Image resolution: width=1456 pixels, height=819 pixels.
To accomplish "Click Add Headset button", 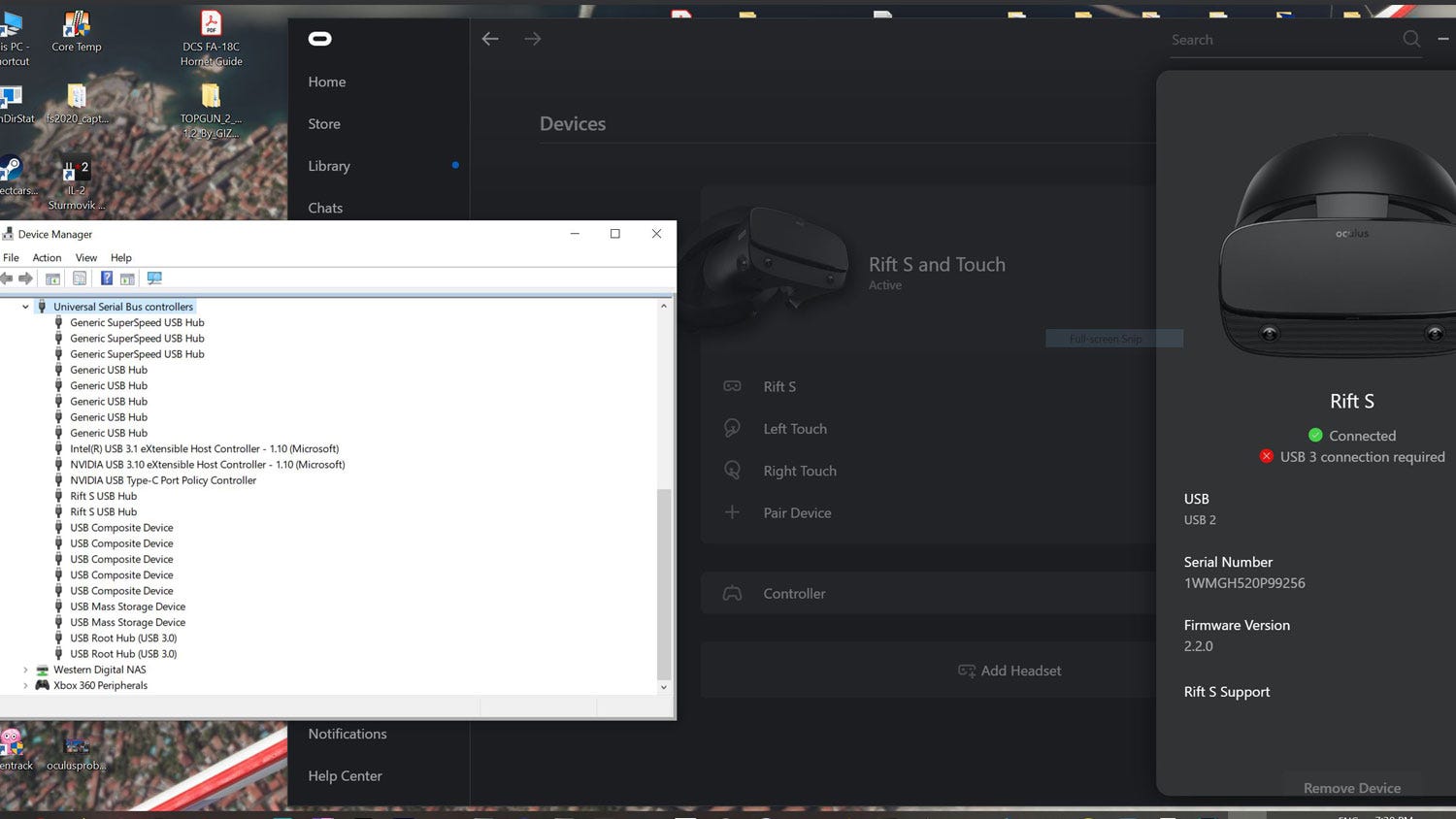I will click(x=1009, y=671).
